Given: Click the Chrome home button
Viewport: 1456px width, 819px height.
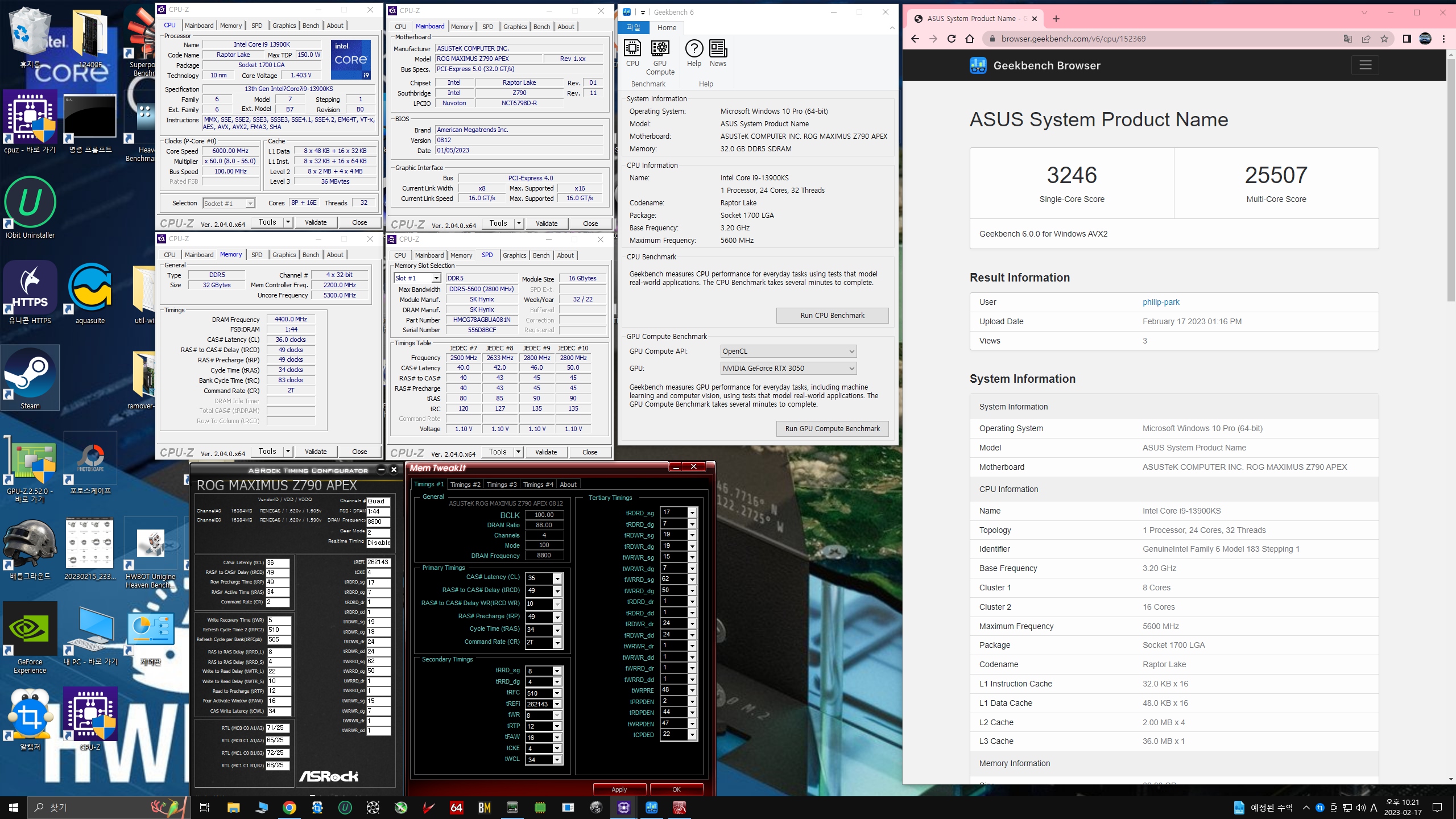Looking at the screenshot, I should (970, 39).
